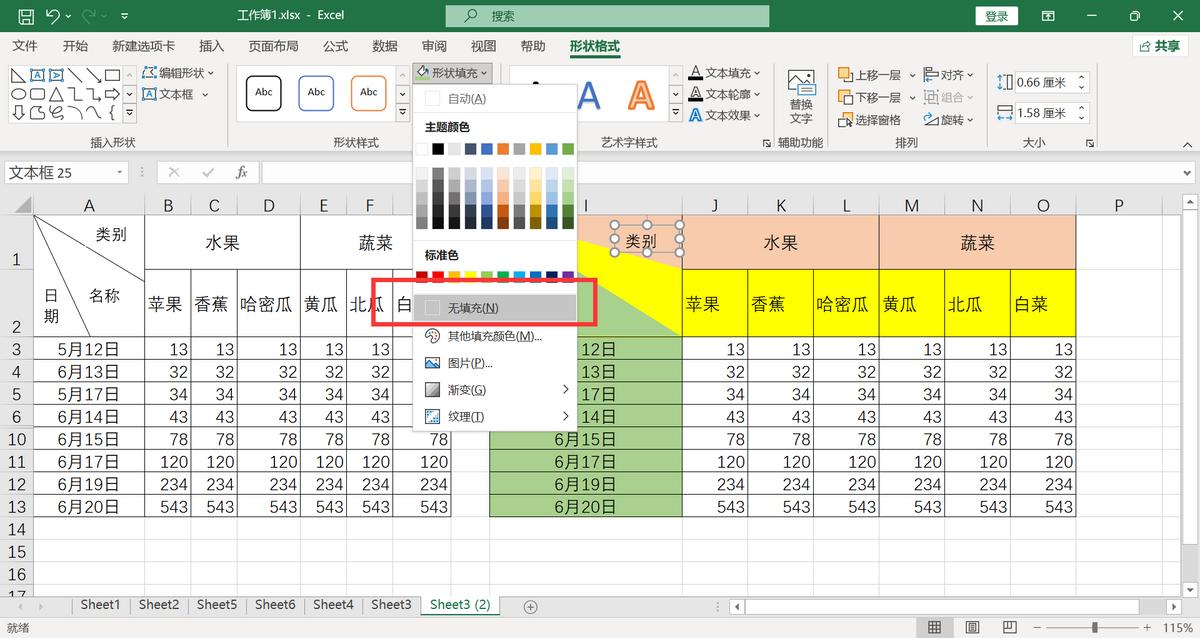1200x638 pixels.
Task: Select the Sheet1 worksheet tab
Action: [100, 604]
